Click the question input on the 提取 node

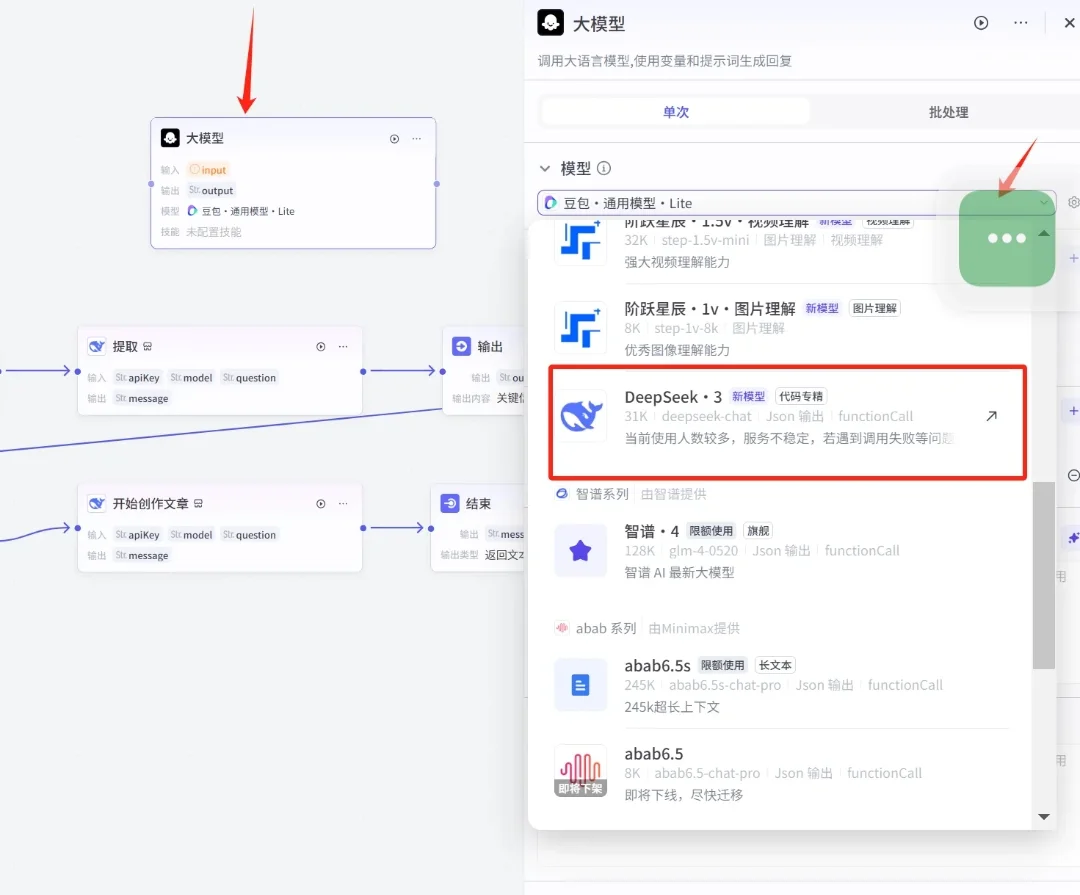pos(249,378)
